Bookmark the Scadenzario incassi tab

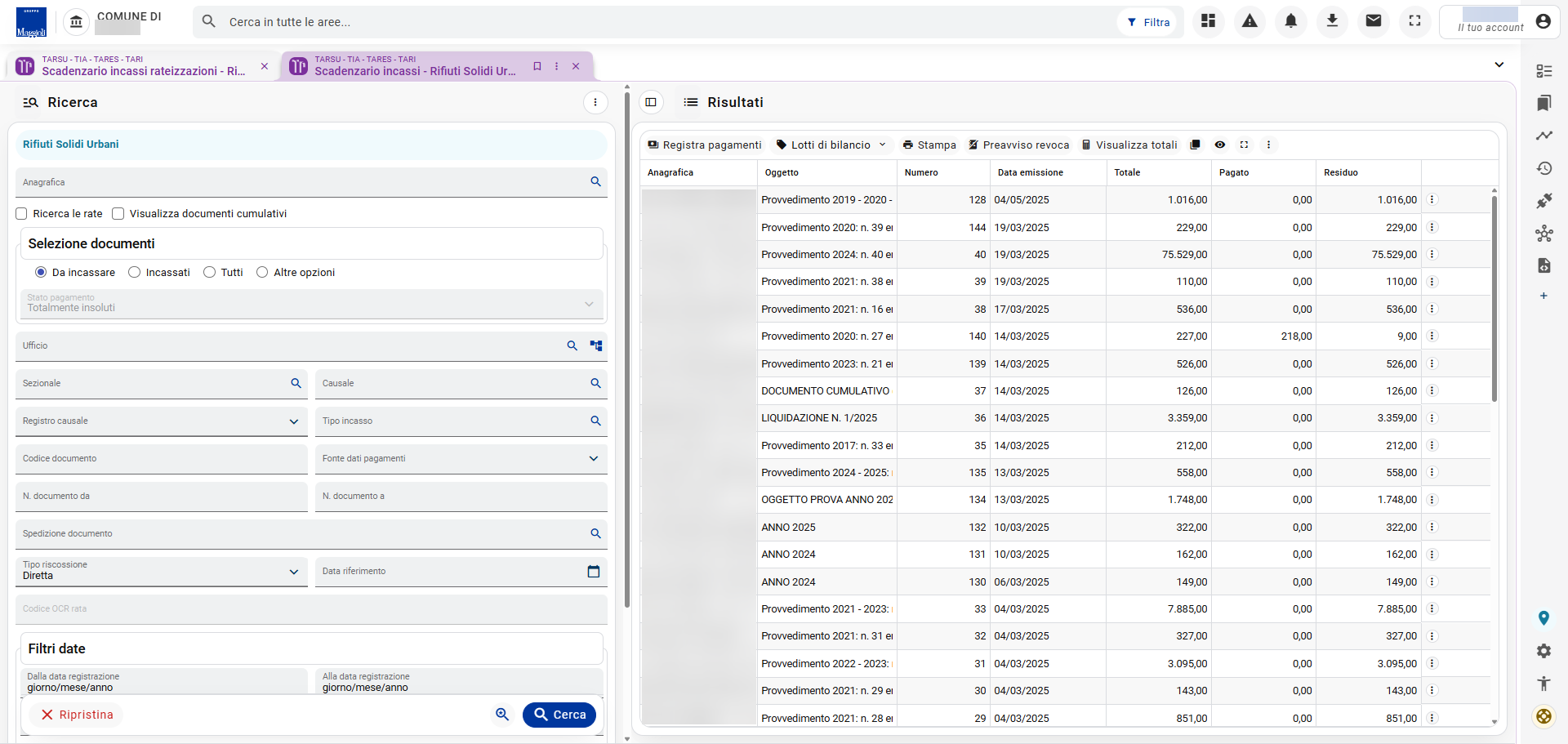(x=537, y=66)
